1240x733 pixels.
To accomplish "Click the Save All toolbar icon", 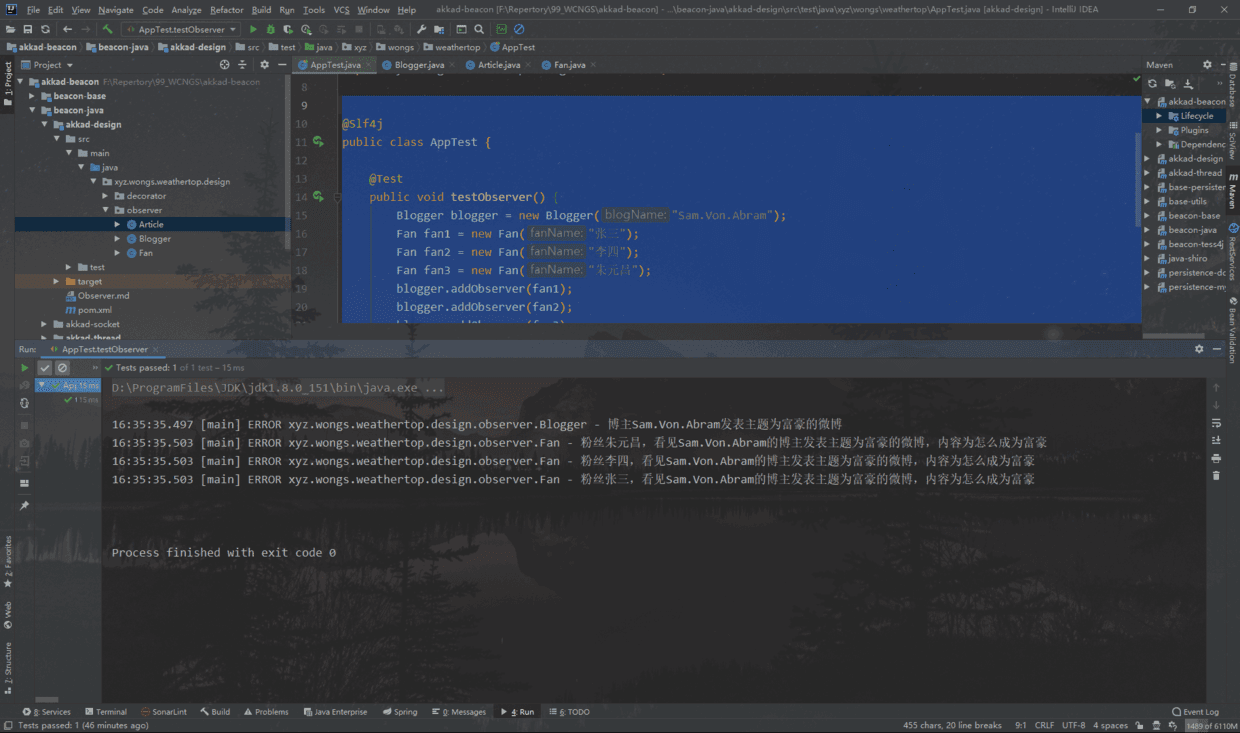I will point(28,29).
